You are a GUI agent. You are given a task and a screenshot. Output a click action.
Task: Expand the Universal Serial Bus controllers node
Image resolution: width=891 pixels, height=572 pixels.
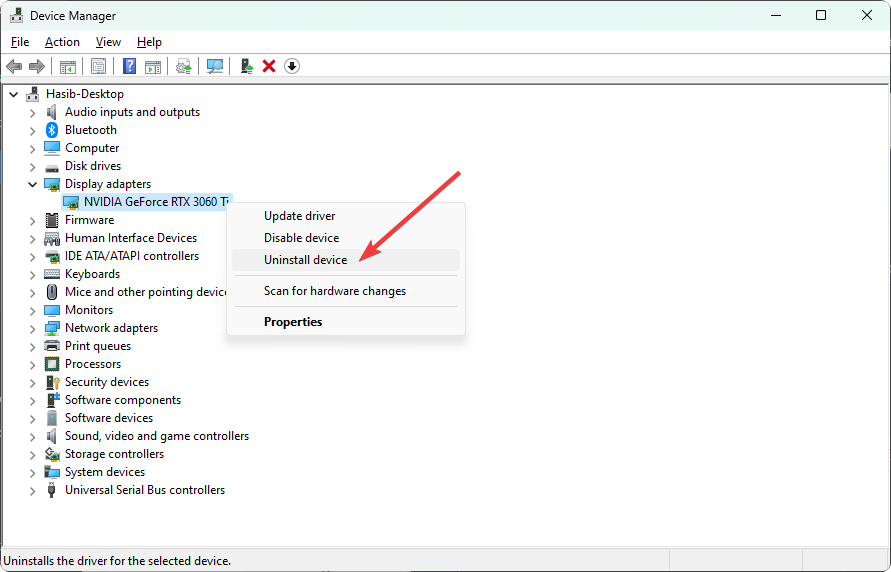32,490
